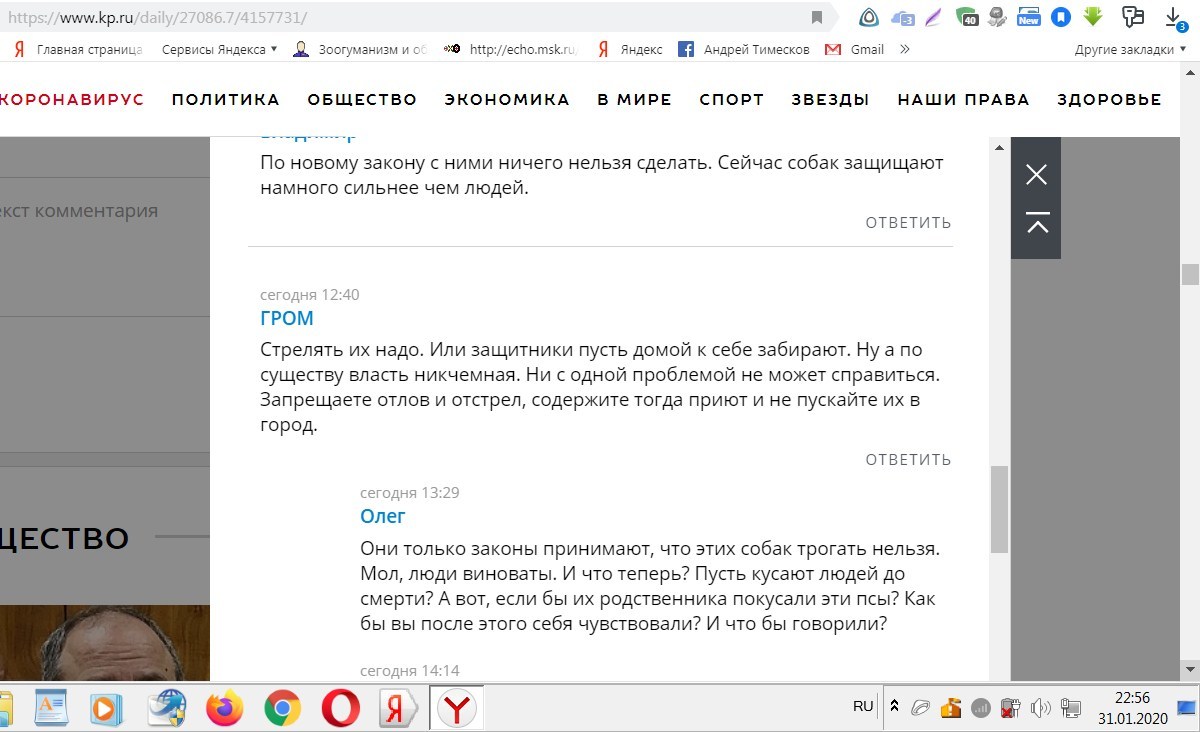Open the КОРОНАВИРУС section

click(72, 99)
